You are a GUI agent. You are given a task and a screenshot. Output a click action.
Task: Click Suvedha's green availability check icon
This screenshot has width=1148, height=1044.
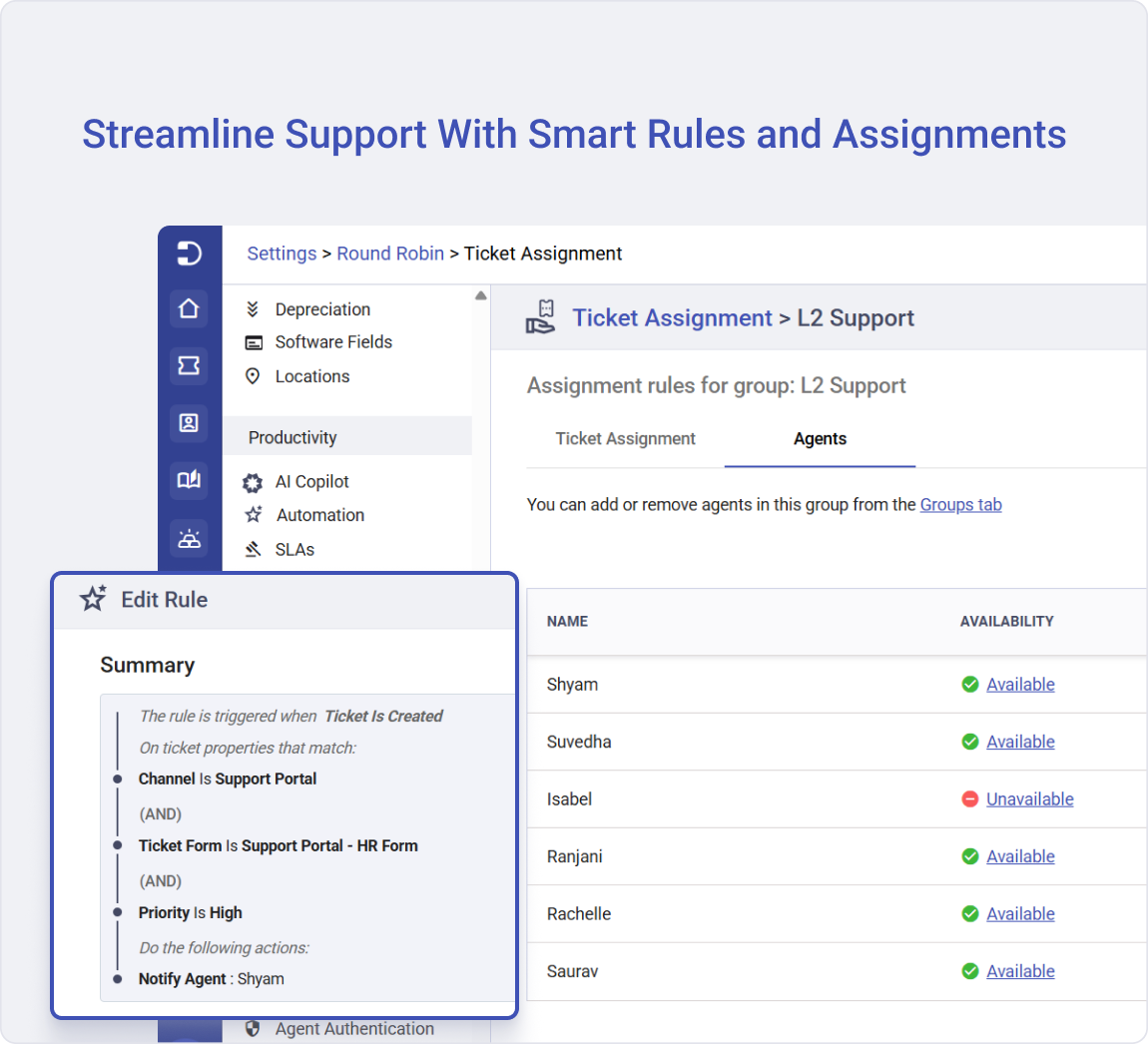click(970, 742)
